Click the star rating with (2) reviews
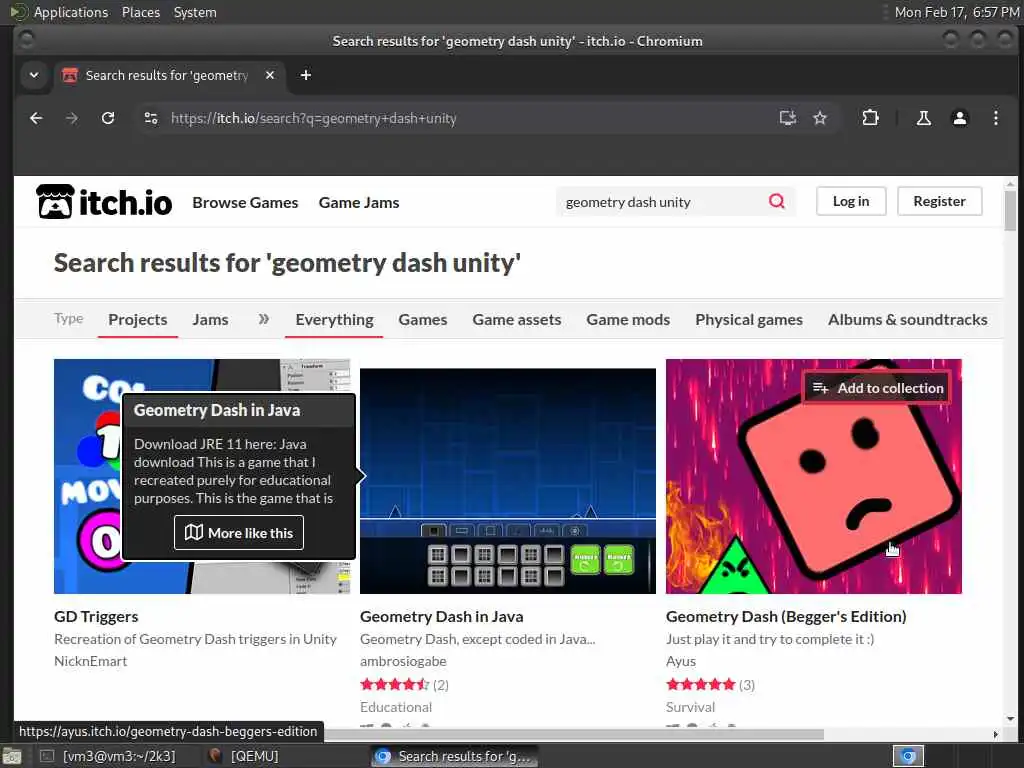Screen dimensions: 1024x768 click(404, 684)
